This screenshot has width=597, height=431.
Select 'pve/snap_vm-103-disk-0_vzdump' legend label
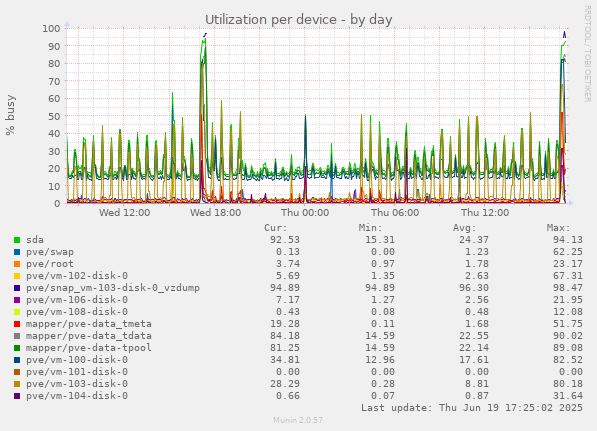[113, 288]
